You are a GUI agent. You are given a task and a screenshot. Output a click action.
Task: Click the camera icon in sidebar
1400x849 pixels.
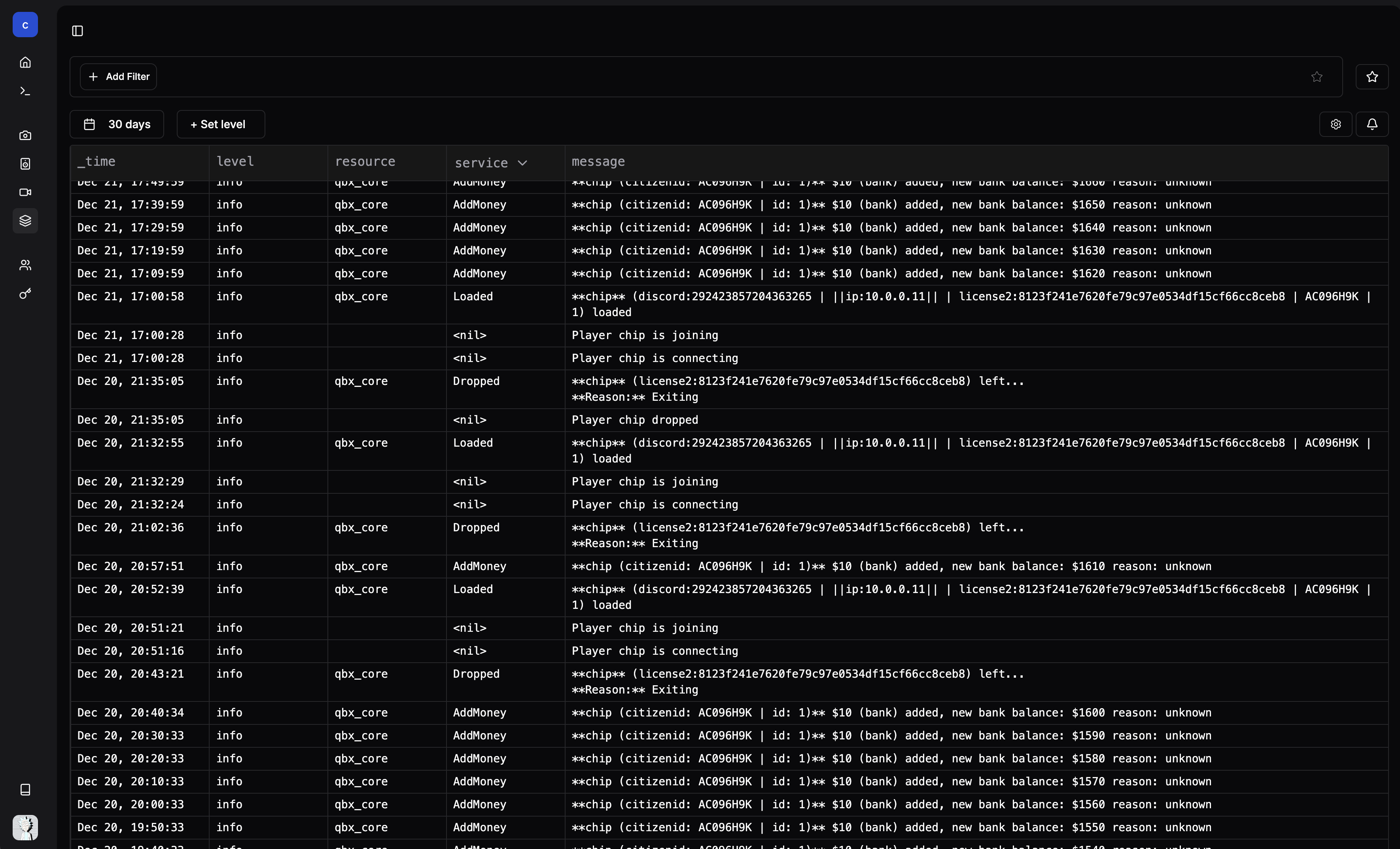click(x=25, y=135)
